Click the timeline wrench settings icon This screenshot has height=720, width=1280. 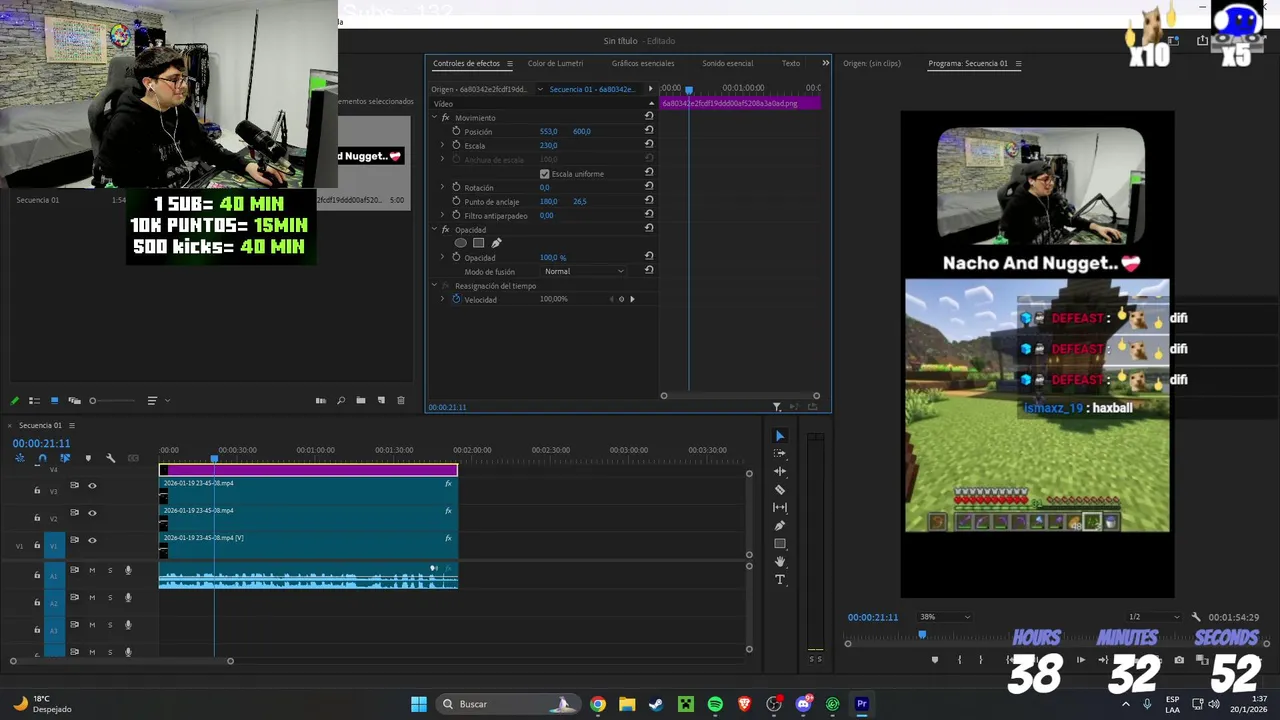tap(110, 458)
